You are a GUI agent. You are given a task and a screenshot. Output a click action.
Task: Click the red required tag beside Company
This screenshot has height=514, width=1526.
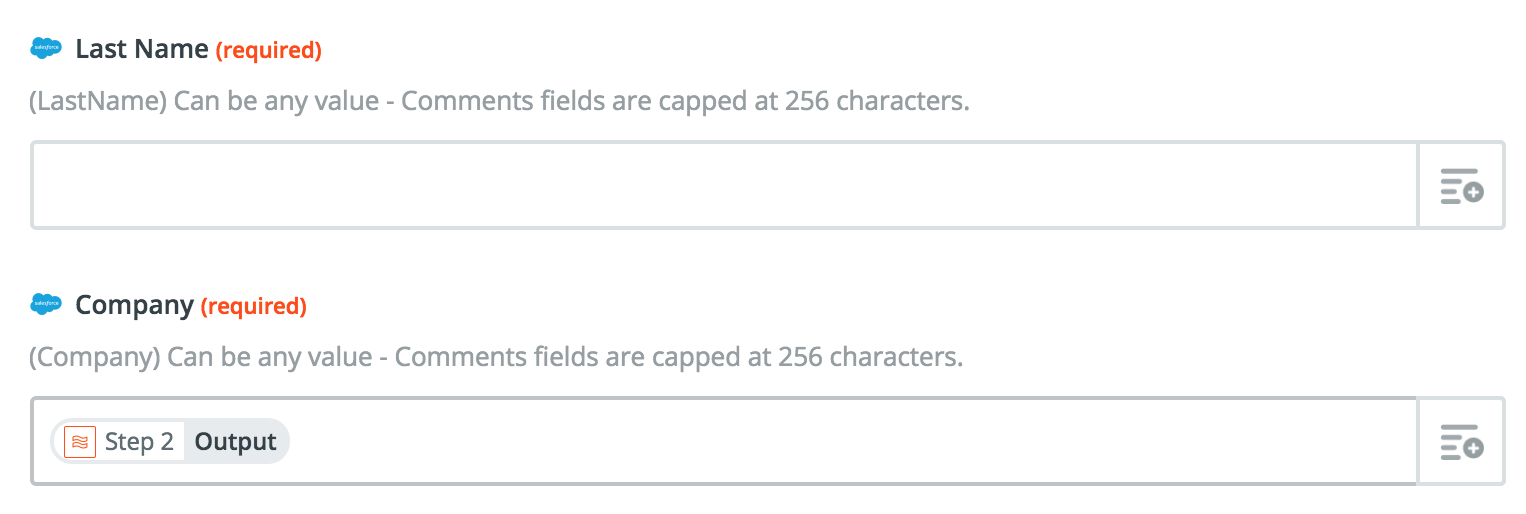point(254,306)
